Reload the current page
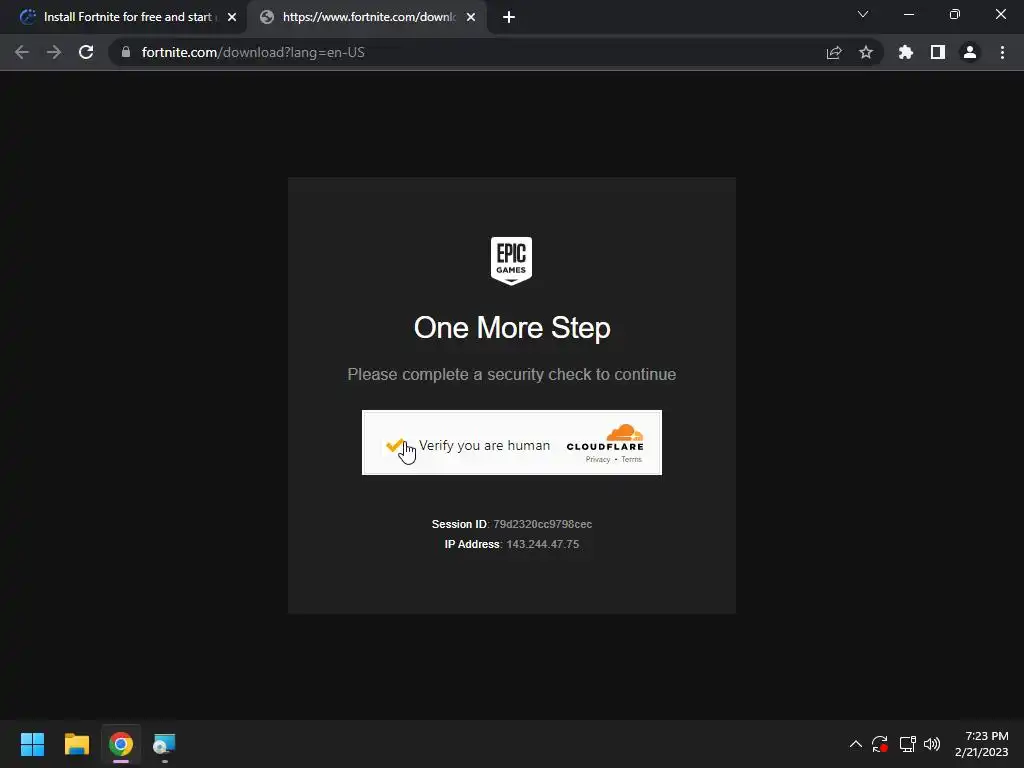The width and height of the screenshot is (1024, 768). click(x=86, y=52)
